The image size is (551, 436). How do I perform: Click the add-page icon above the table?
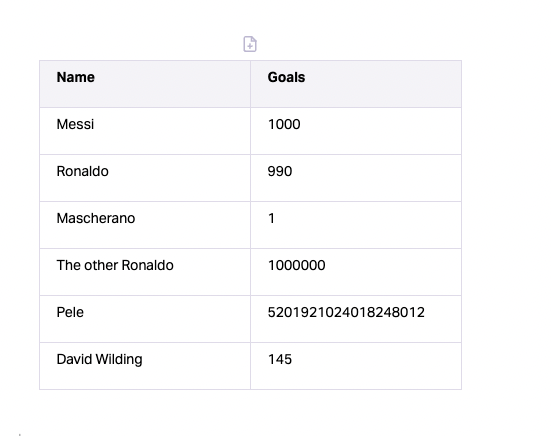(x=250, y=44)
